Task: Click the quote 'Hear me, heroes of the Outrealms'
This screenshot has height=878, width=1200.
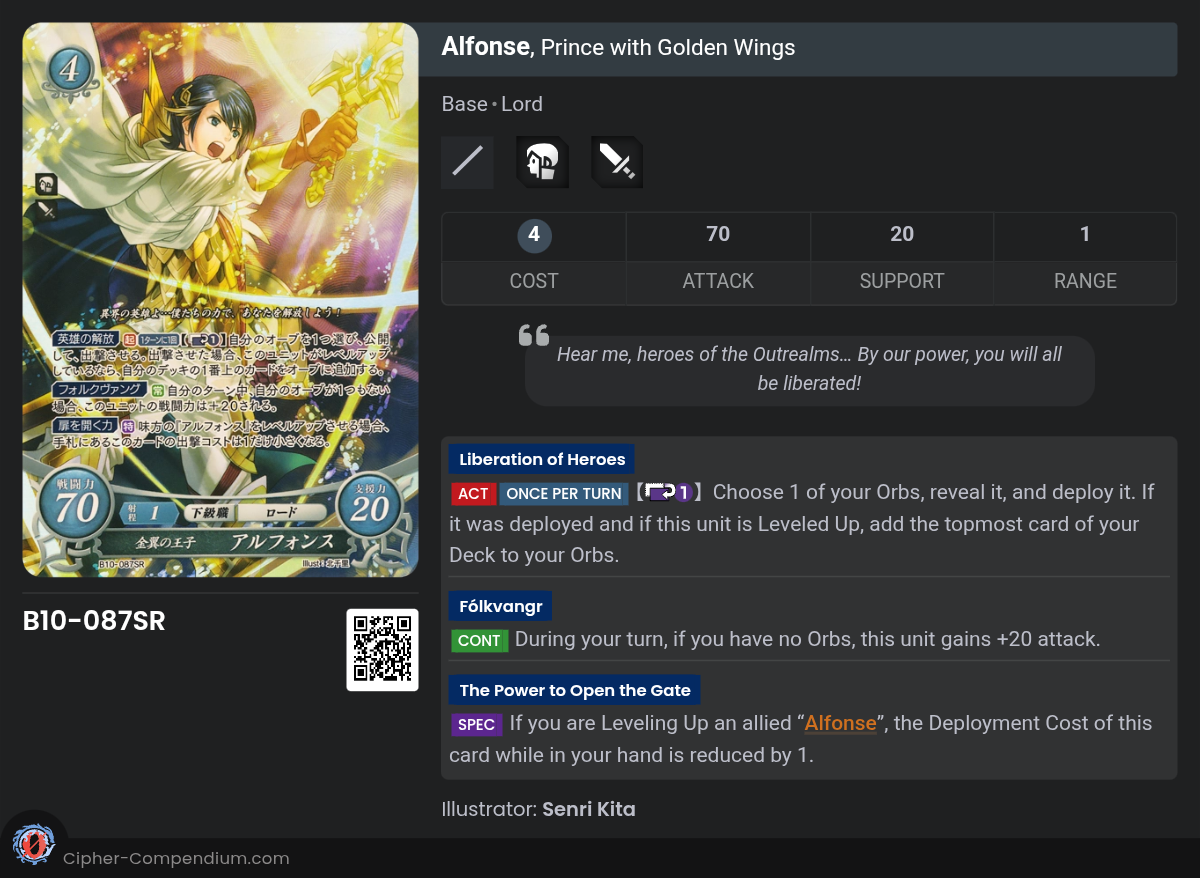Action: click(x=809, y=369)
